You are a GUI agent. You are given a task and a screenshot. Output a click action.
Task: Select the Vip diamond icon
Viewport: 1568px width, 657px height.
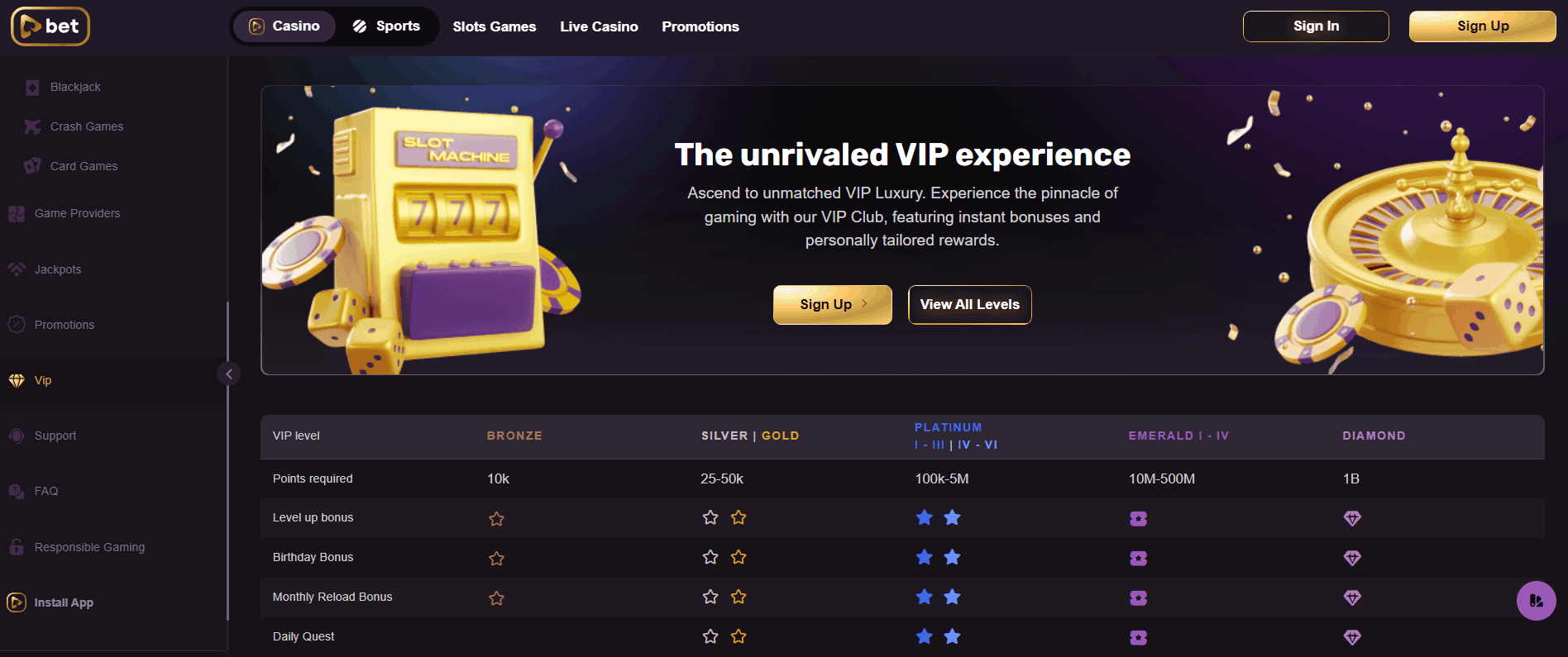(17, 380)
